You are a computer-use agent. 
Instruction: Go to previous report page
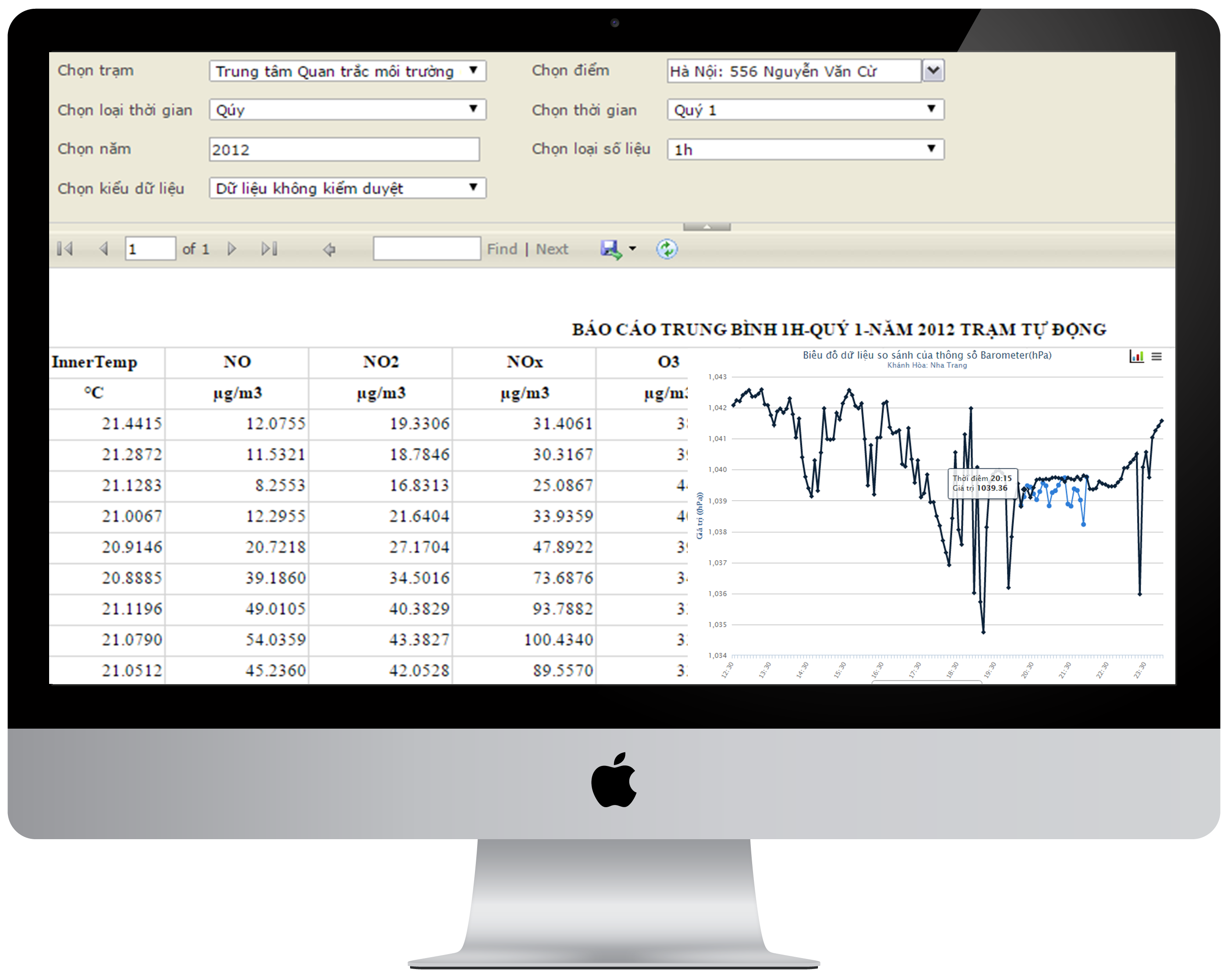(x=104, y=249)
